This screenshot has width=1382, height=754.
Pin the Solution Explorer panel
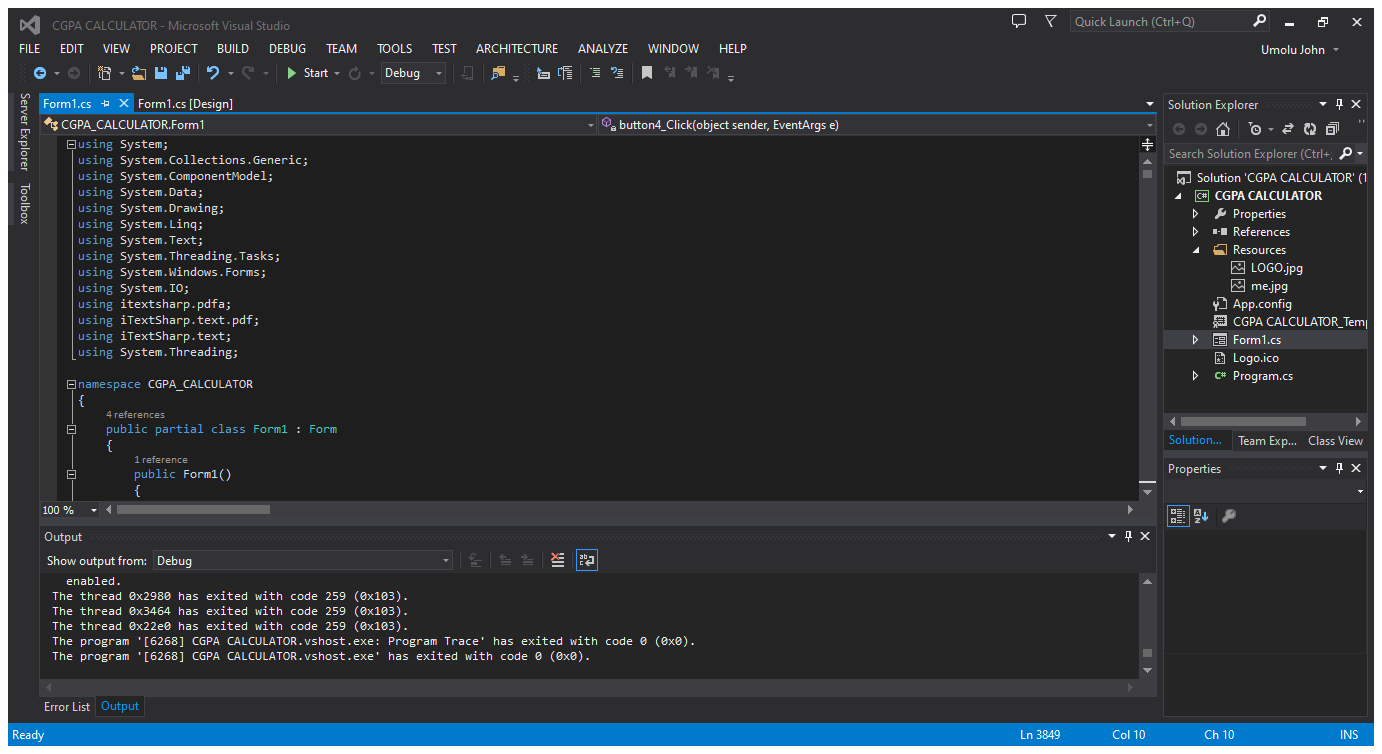(x=1340, y=104)
